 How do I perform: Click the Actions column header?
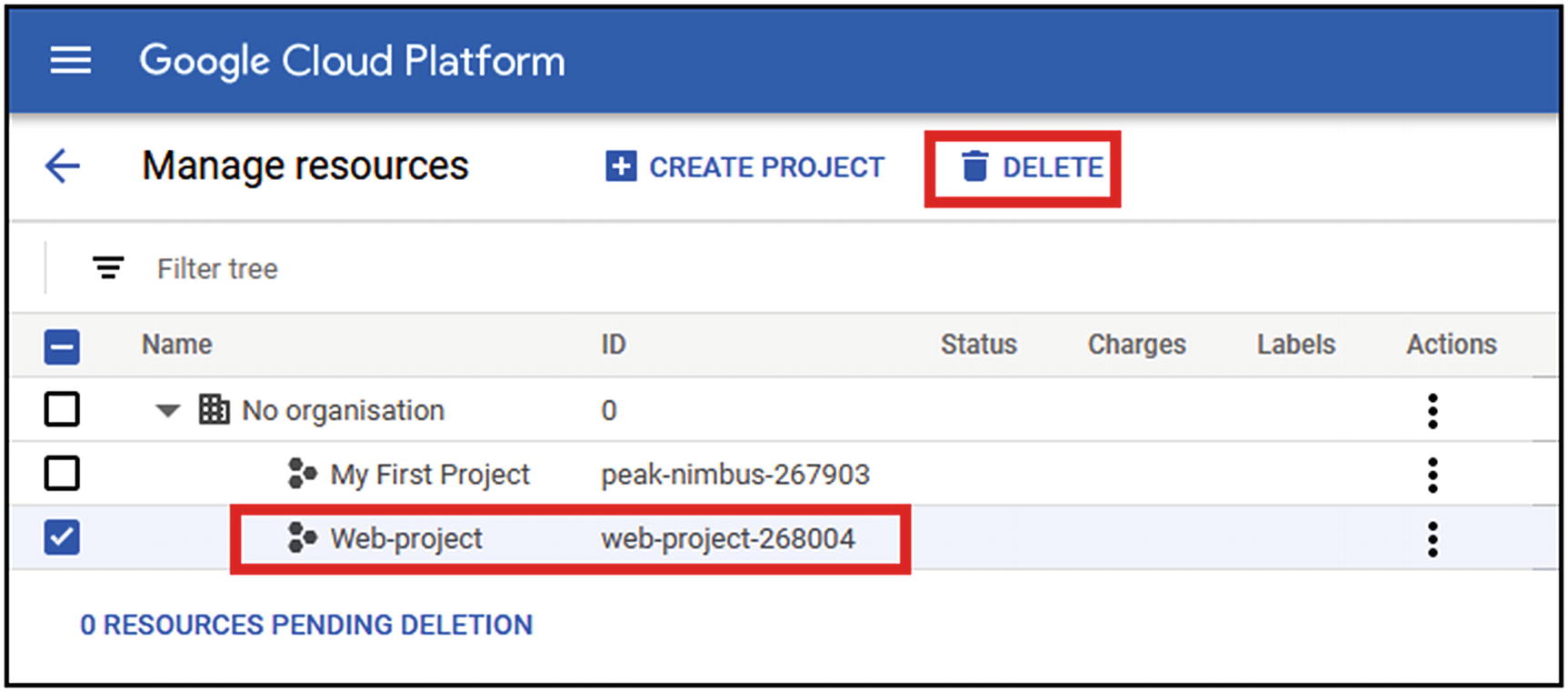[1452, 345]
